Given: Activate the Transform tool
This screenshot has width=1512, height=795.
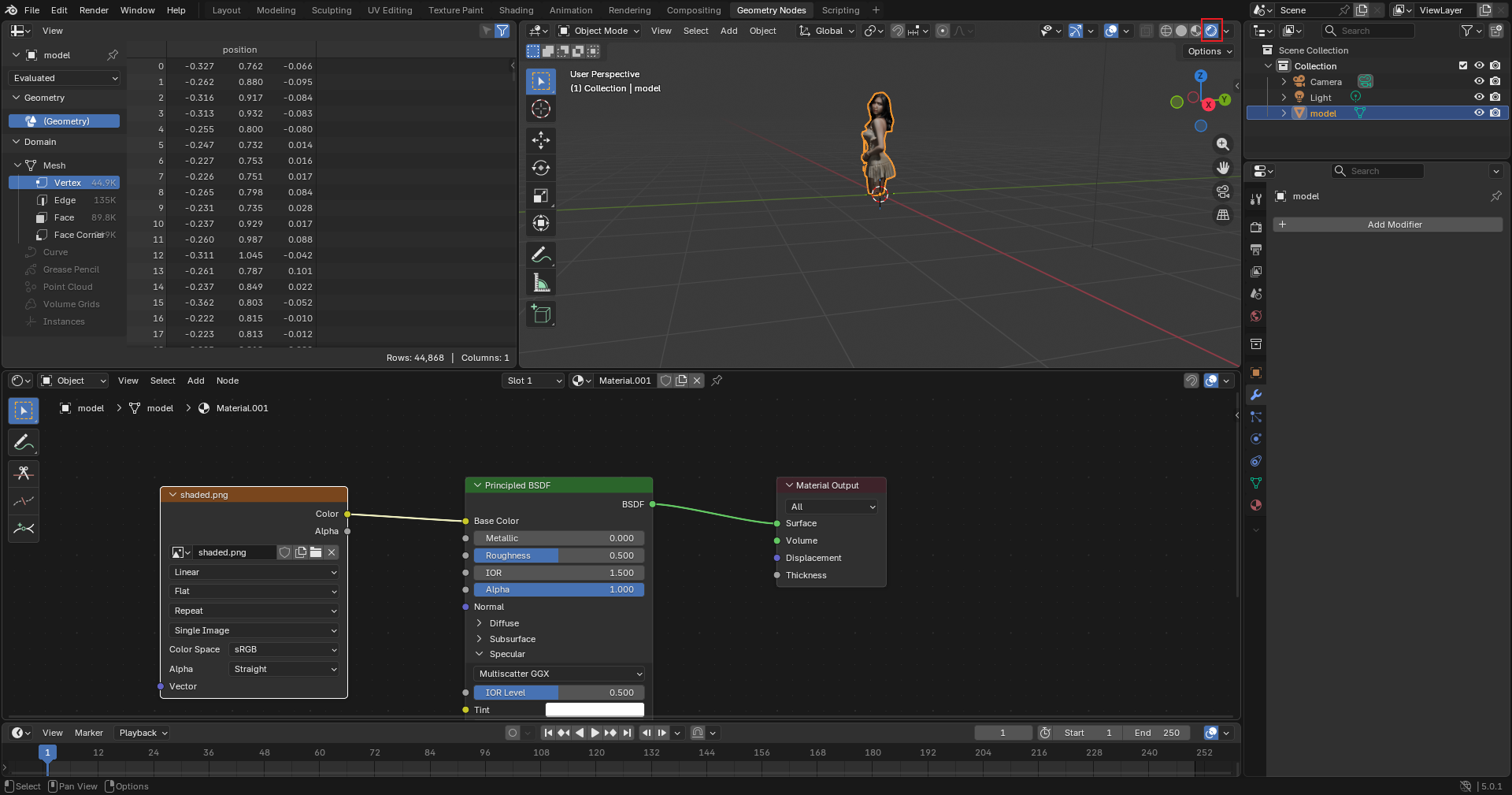Looking at the screenshot, I should point(541,223).
